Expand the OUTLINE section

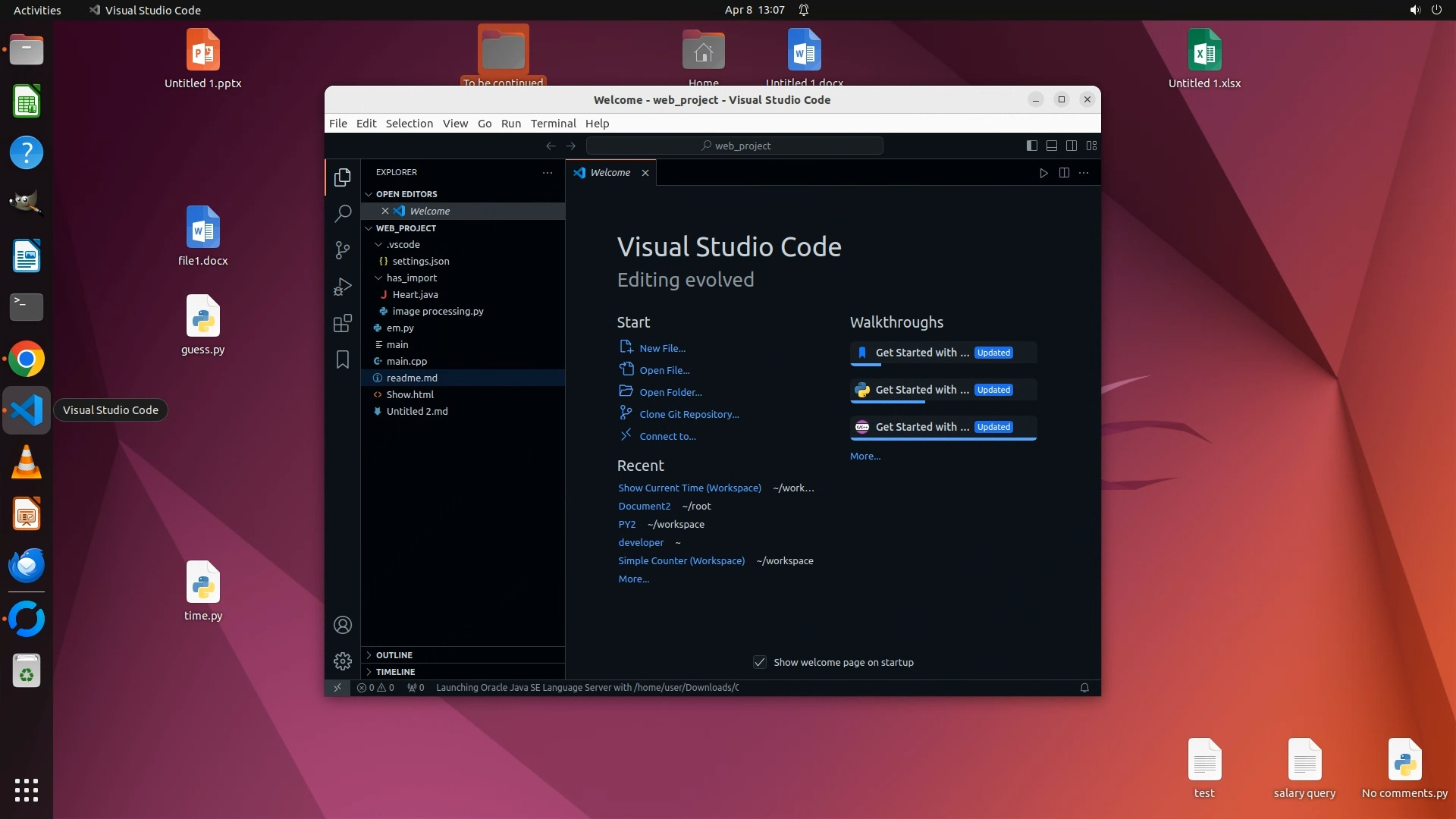tap(394, 655)
